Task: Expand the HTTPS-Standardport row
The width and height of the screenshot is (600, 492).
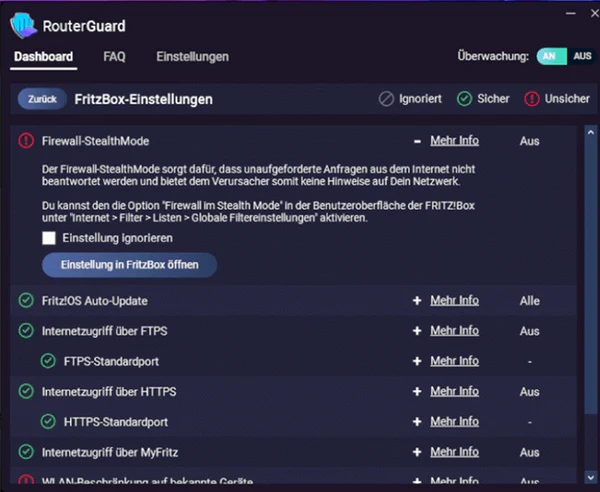Action: point(417,422)
